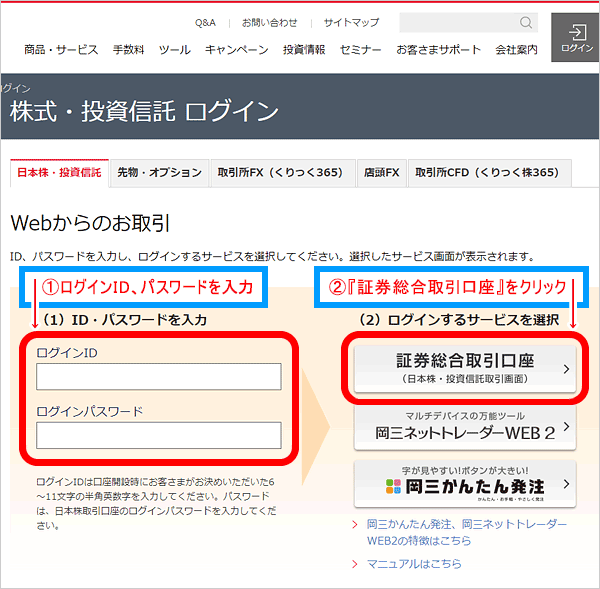Viewport: 600px width, 589px height.
Task: Click 岡三かんたん発注 button
Action: 465,484
